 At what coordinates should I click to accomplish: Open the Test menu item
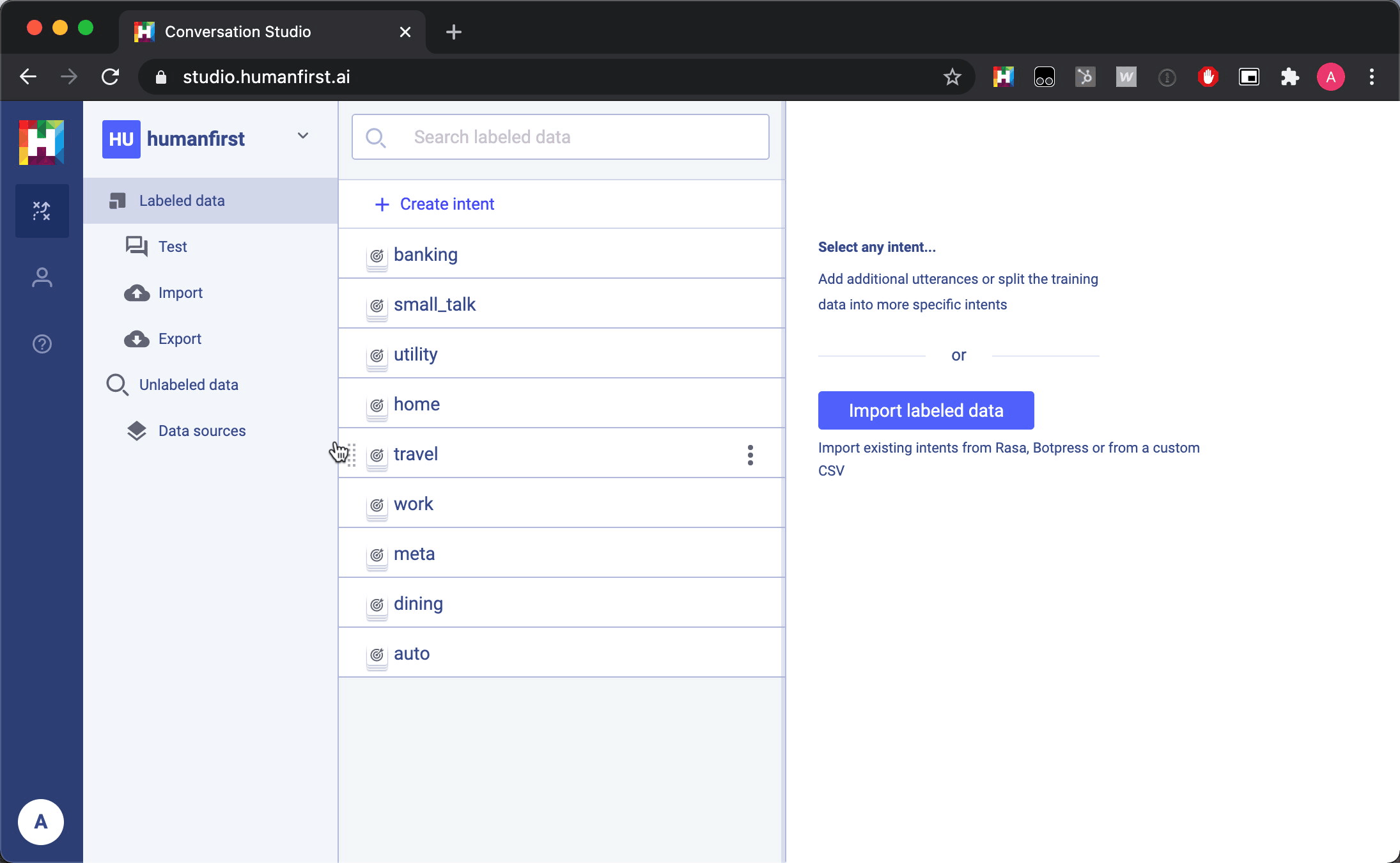pyautogui.click(x=173, y=247)
